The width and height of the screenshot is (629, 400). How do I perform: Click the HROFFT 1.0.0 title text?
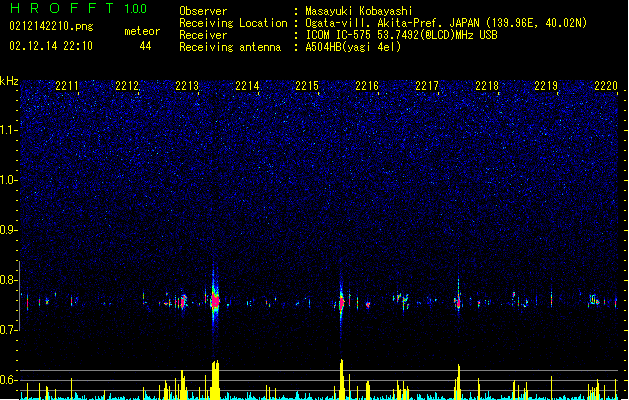[78, 8]
